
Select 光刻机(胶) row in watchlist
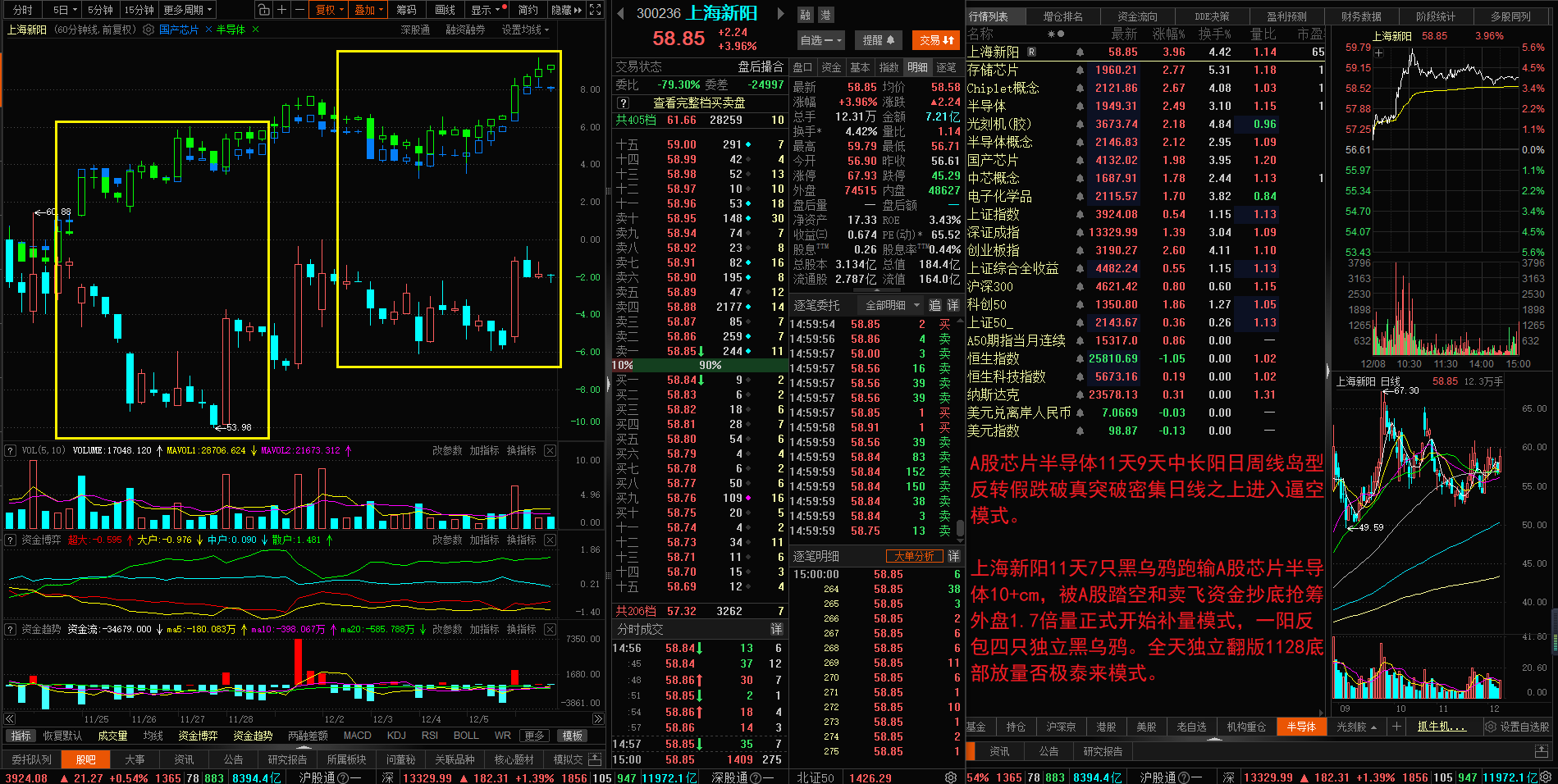(1145, 124)
